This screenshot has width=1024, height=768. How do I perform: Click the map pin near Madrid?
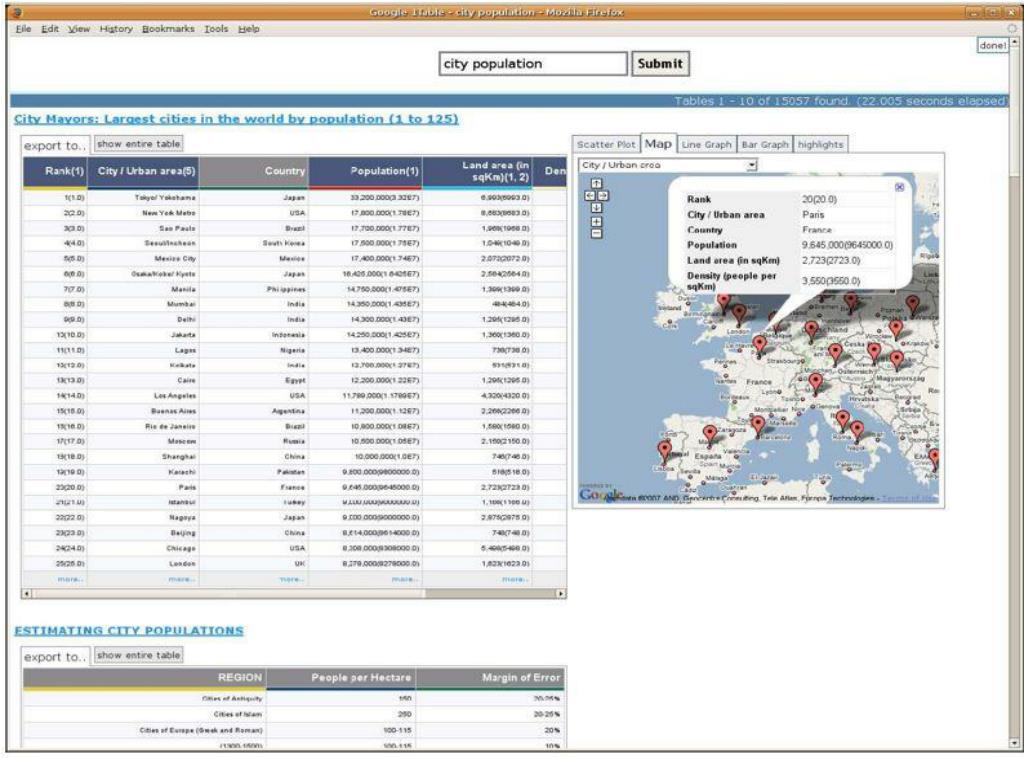[x=710, y=435]
